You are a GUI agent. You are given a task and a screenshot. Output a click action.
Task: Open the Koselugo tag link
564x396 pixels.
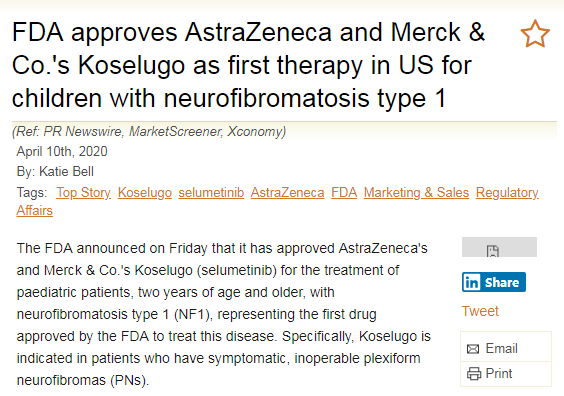(x=145, y=192)
